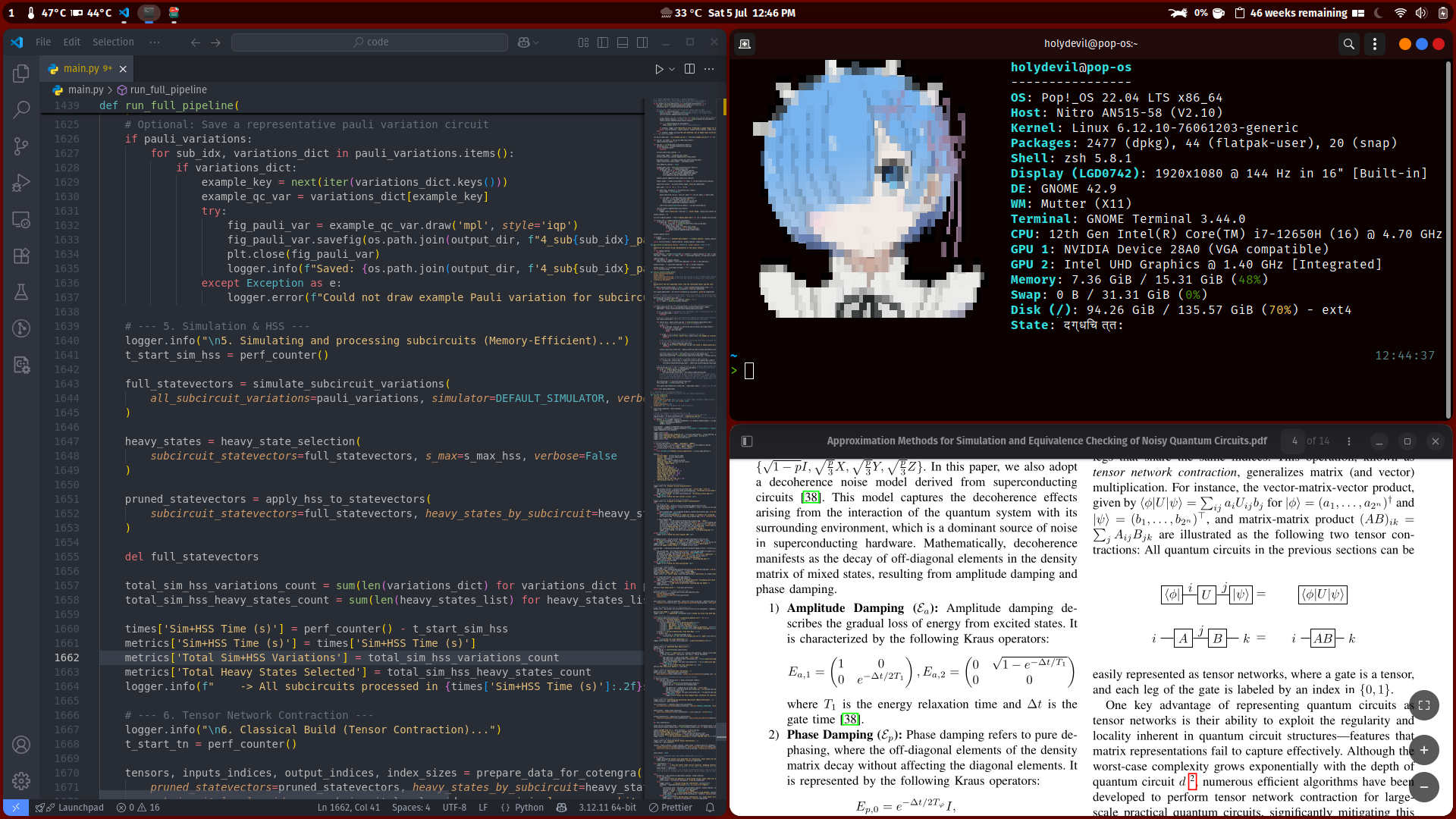The image size is (1456, 819).
Task: Click the VS Code logo in title bar
Action: 17,42
